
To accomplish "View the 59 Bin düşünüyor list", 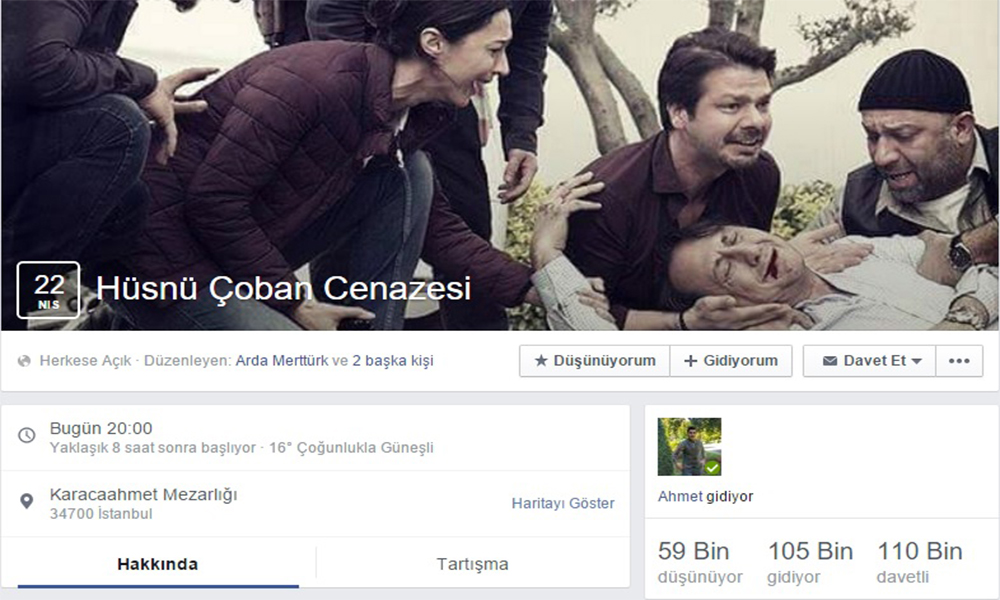I will (699, 562).
